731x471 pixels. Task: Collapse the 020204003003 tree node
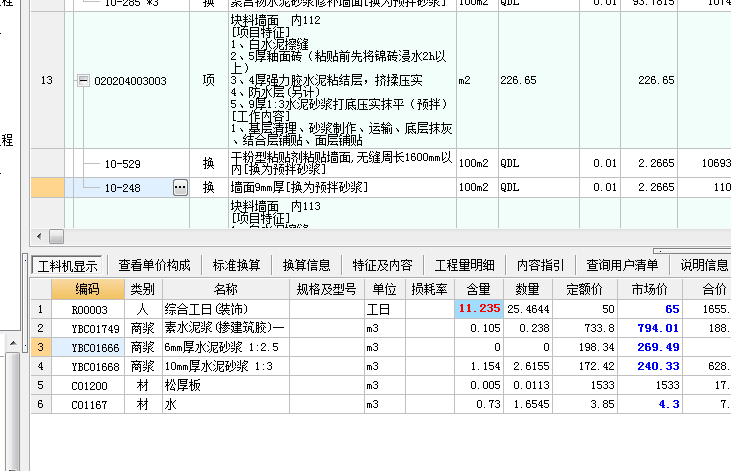[83, 81]
